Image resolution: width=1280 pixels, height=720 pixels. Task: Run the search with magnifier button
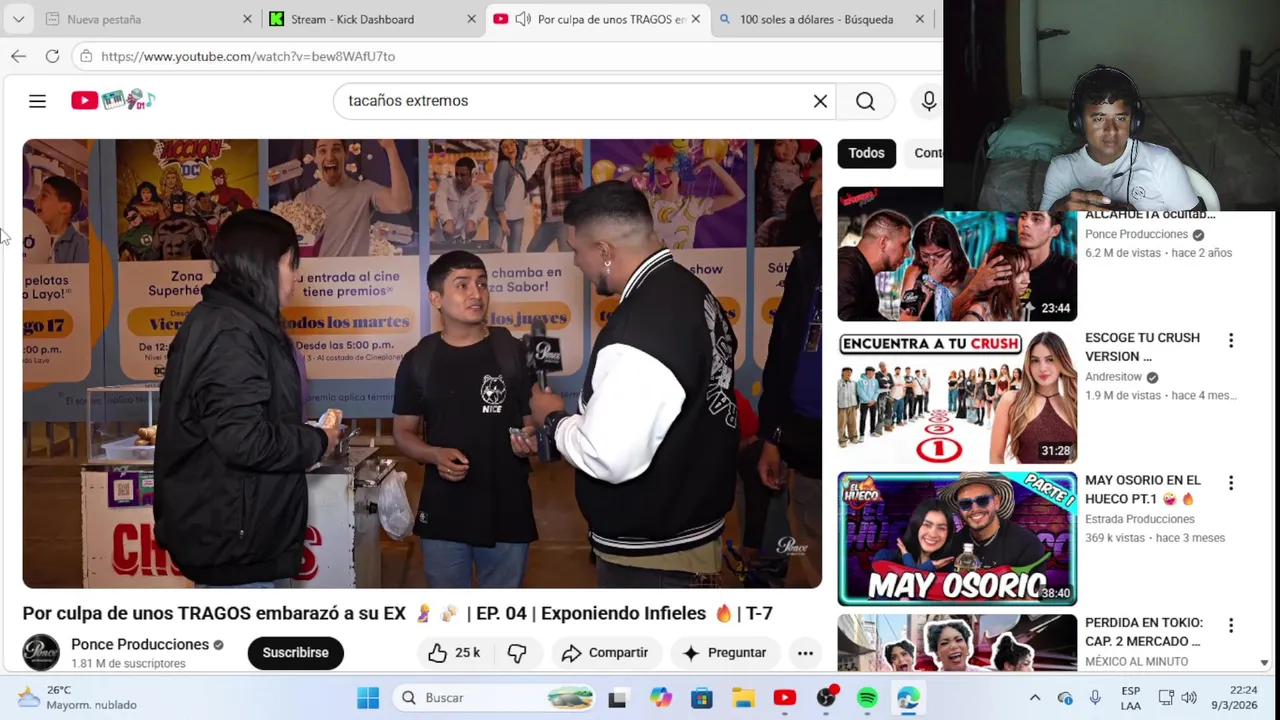pyautogui.click(x=865, y=101)
